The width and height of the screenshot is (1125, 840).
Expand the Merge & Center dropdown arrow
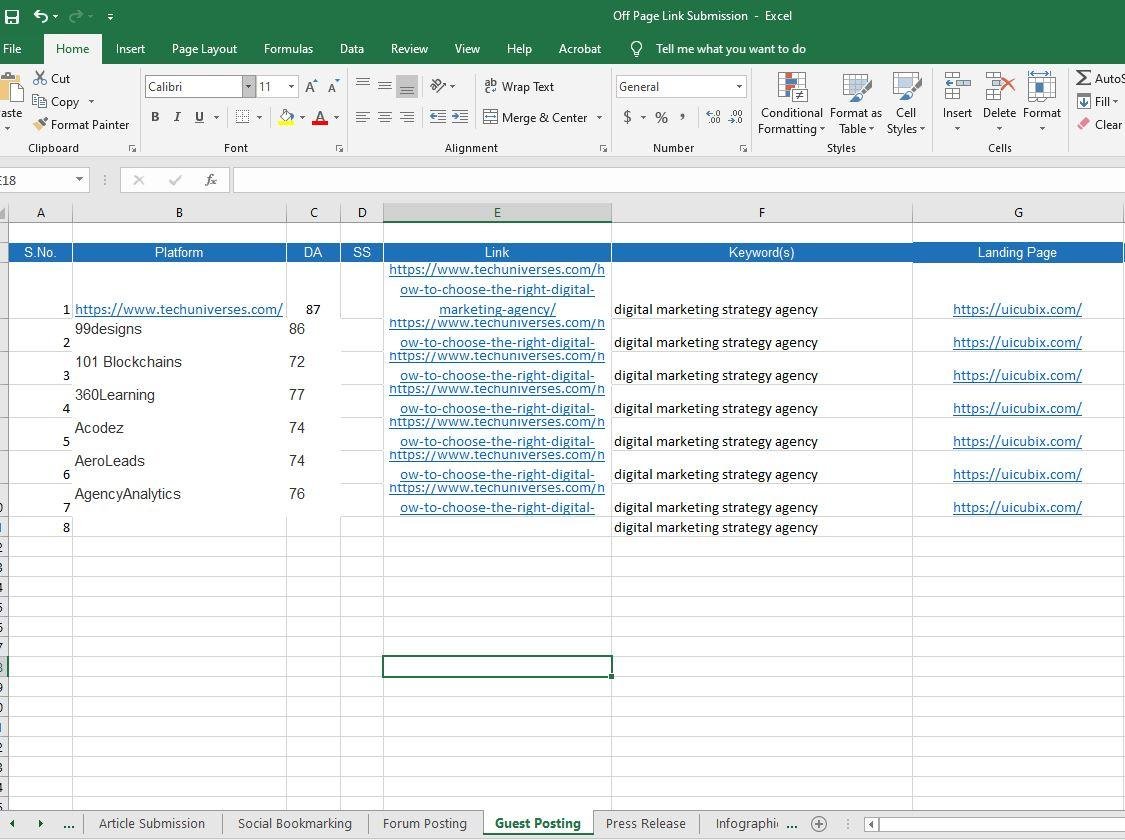tap(599, 117)
